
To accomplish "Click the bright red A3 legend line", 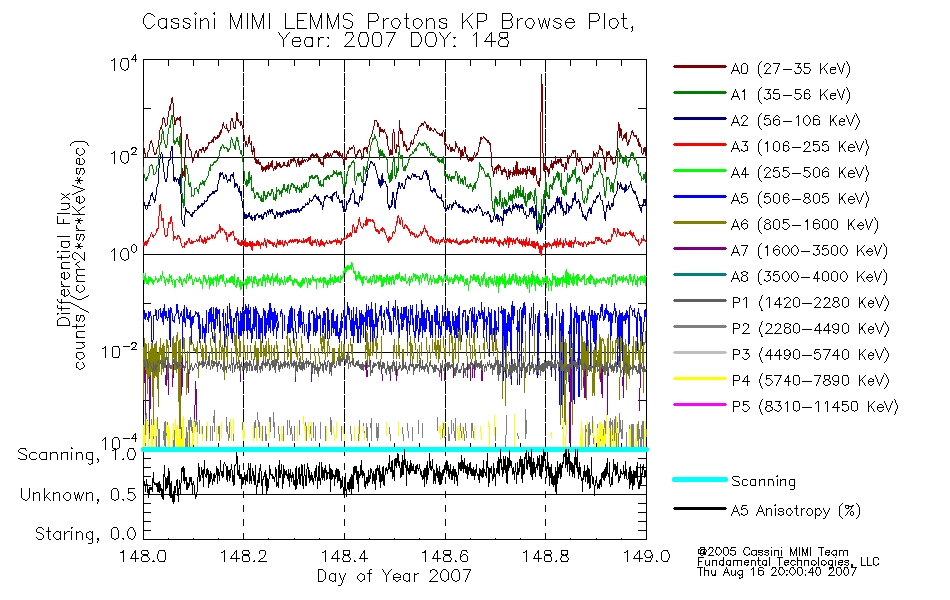I will [x=700, y=145].
